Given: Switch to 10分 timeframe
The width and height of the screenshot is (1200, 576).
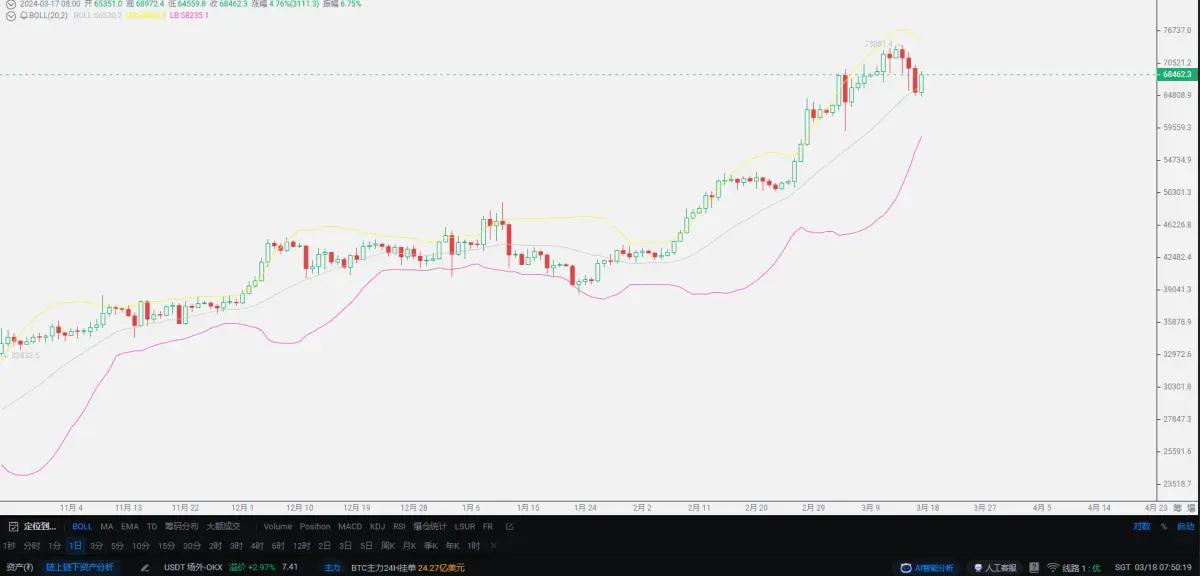Looking at the screenshot, I should [x=141, y=546].
